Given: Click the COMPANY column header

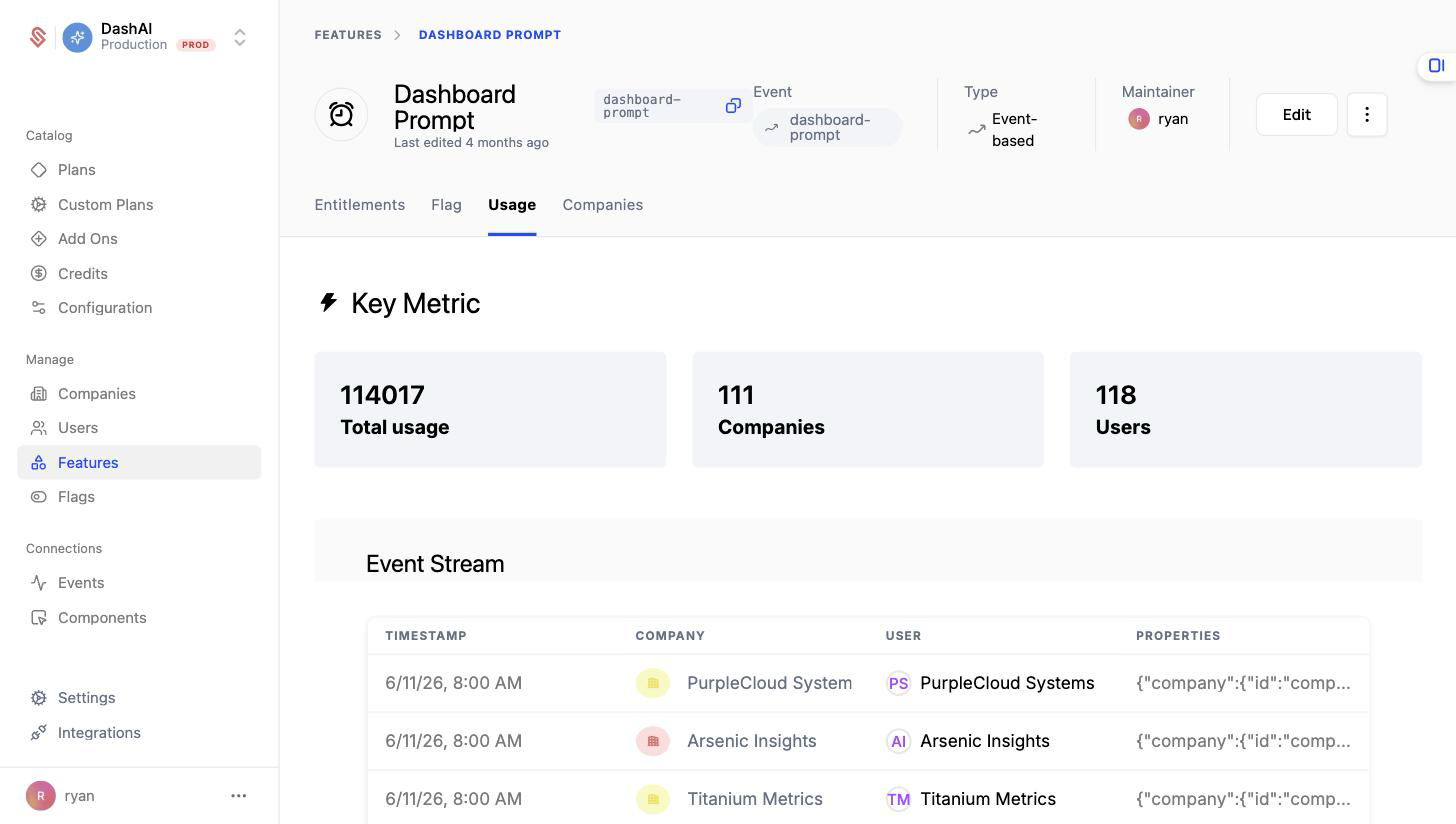Looking at the screenshot, I should [x=670, y=636].
